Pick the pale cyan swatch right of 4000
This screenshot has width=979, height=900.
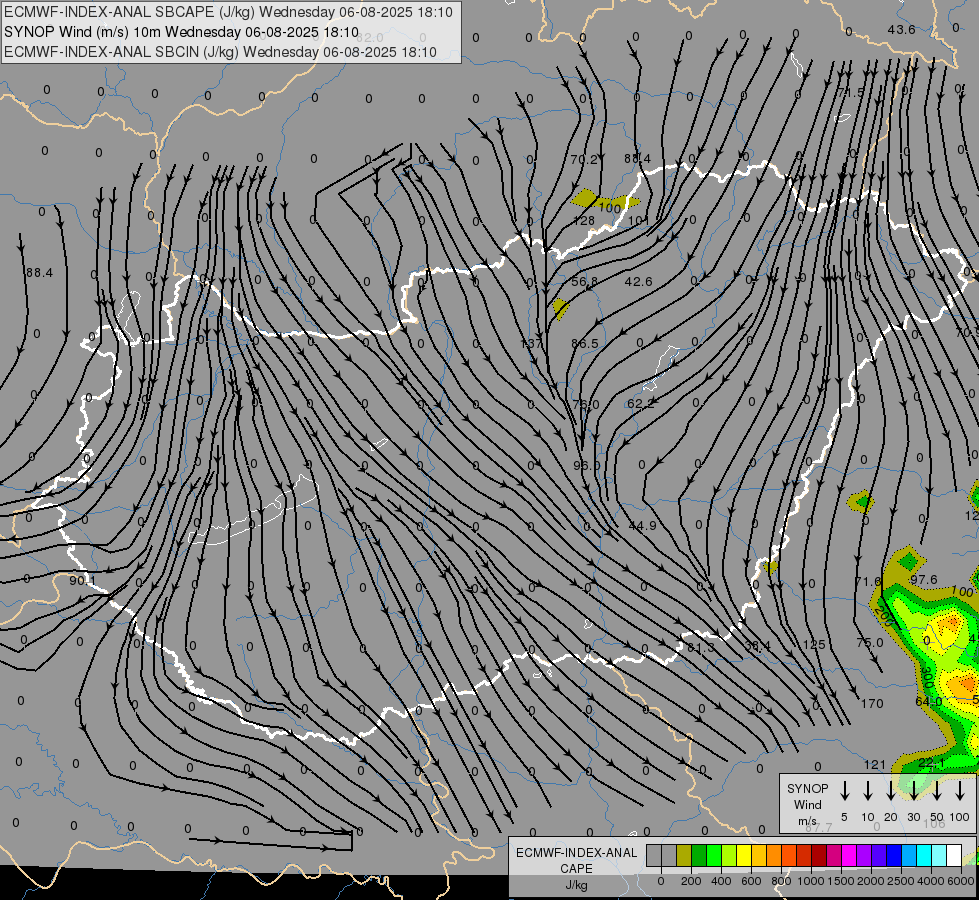point(939,855)
